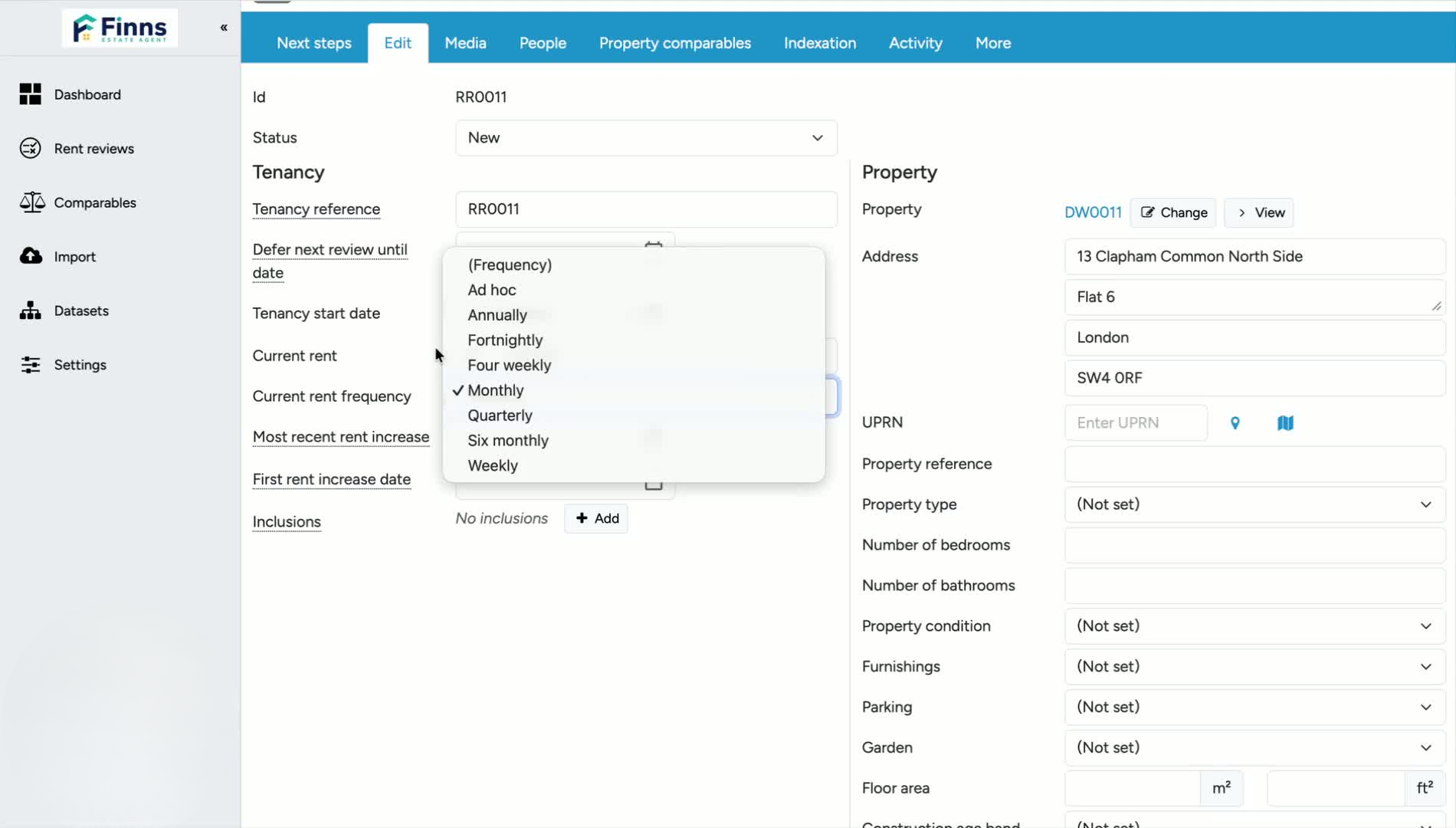1456x828 pixels.
Task: Select Four weekly frequency option
Action: click(634, 365)
